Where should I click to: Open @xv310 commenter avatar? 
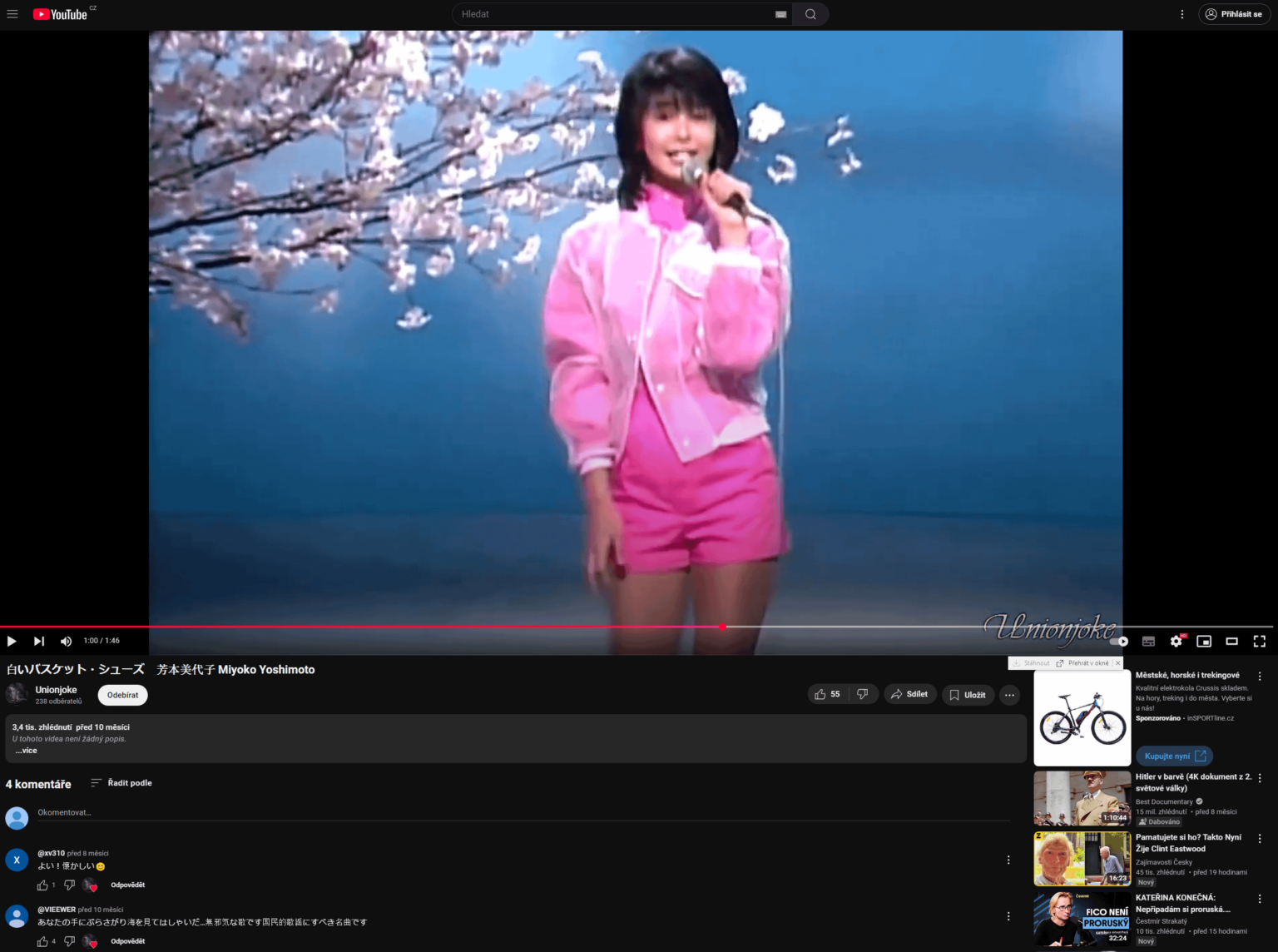pyautogui.click(x=17, y=860)
